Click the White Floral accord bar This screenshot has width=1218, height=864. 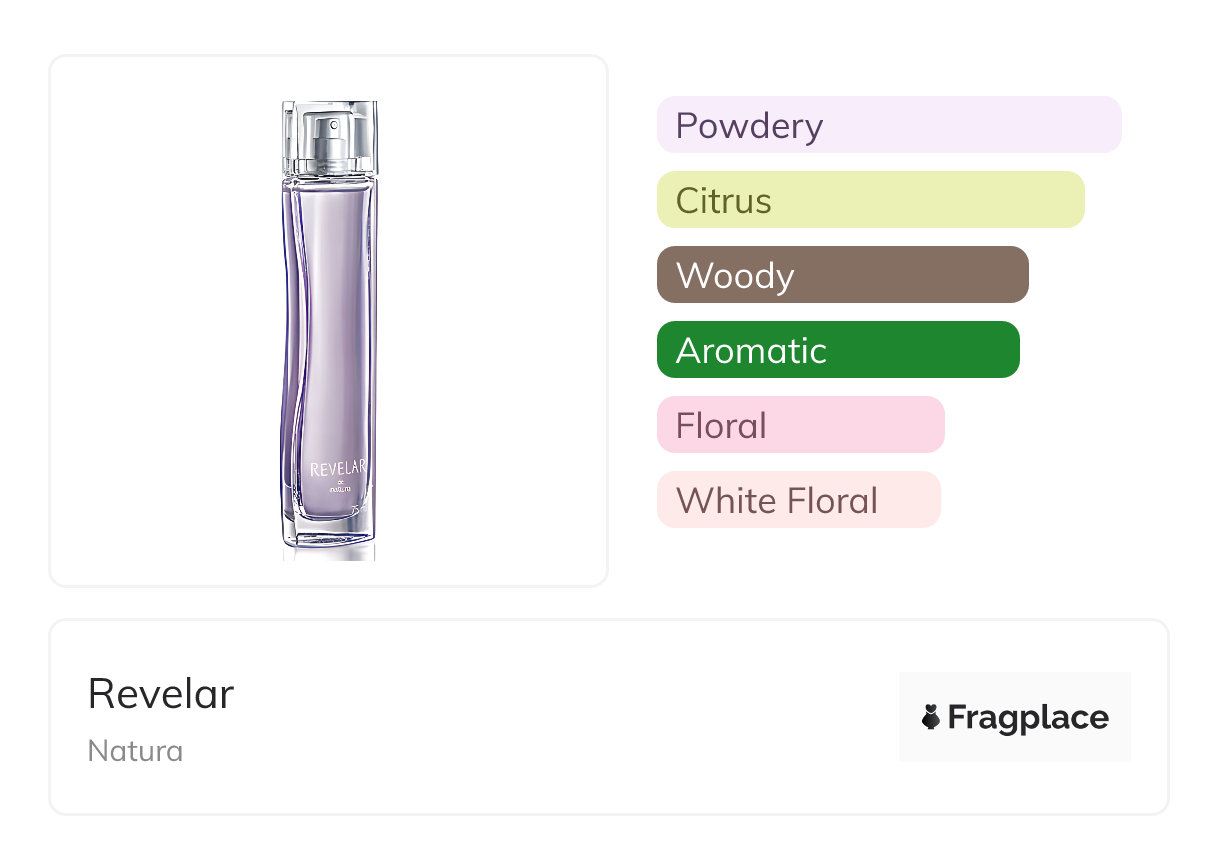point(798,500)
